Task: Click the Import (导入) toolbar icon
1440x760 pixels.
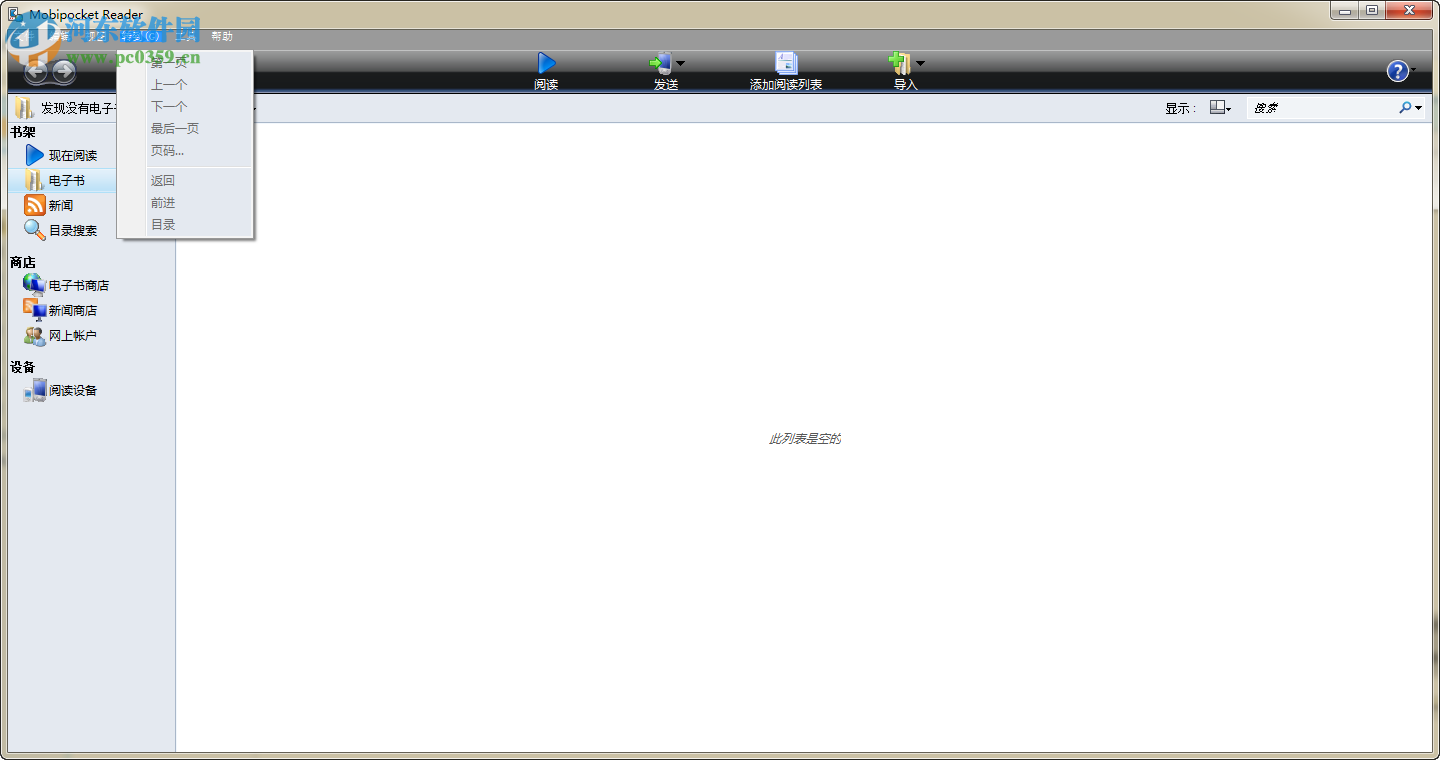Action: 900,64
